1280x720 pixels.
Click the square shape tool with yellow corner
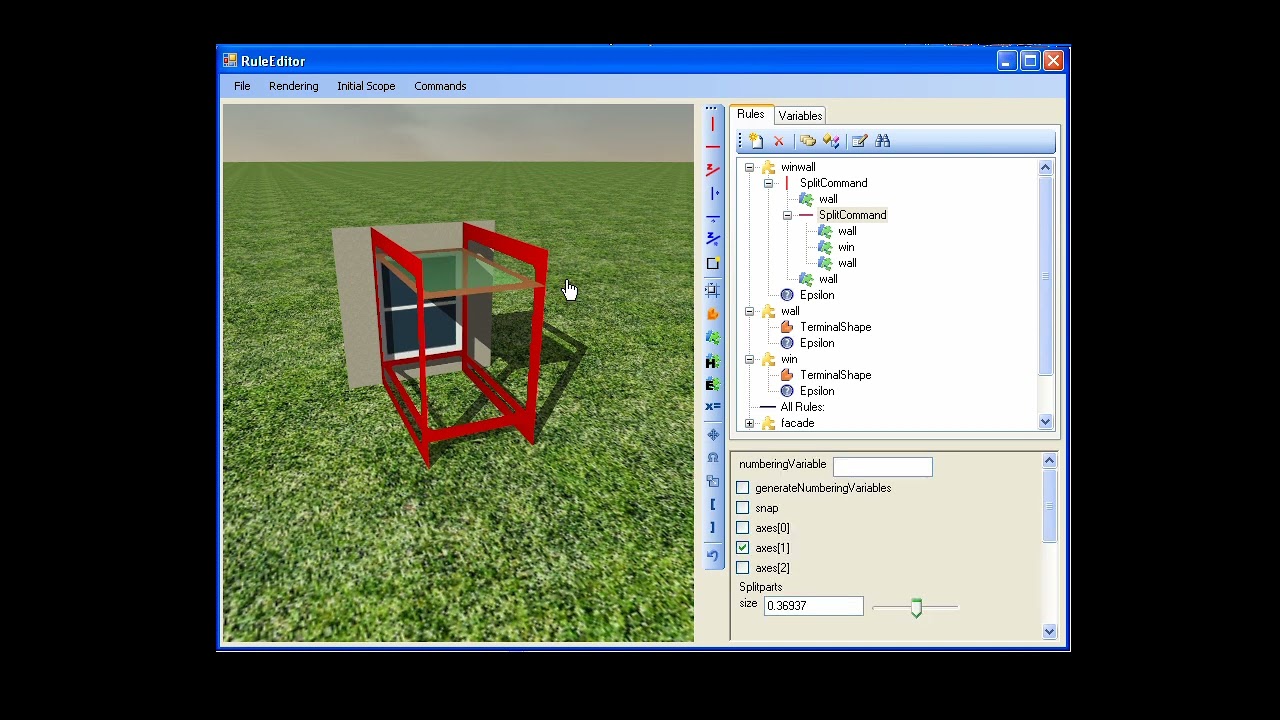tap(712, 264)
